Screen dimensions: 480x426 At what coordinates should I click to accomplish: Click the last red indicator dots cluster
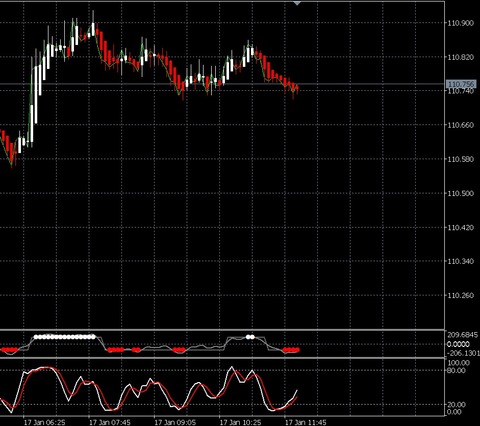[291, 350]
